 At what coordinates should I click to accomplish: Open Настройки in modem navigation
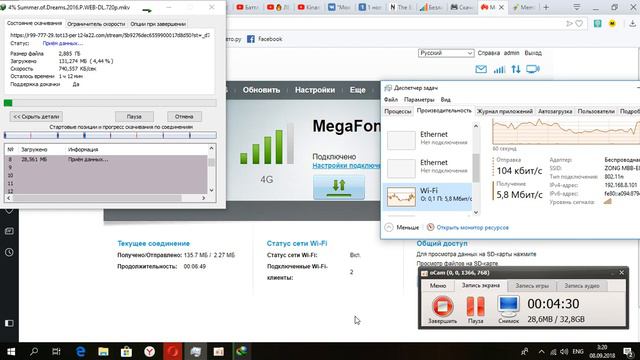pos(315,90)
